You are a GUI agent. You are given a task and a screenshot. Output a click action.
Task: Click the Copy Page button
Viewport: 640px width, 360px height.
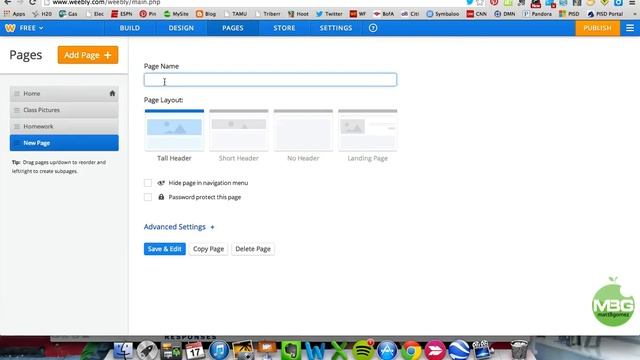click(208, 249)
